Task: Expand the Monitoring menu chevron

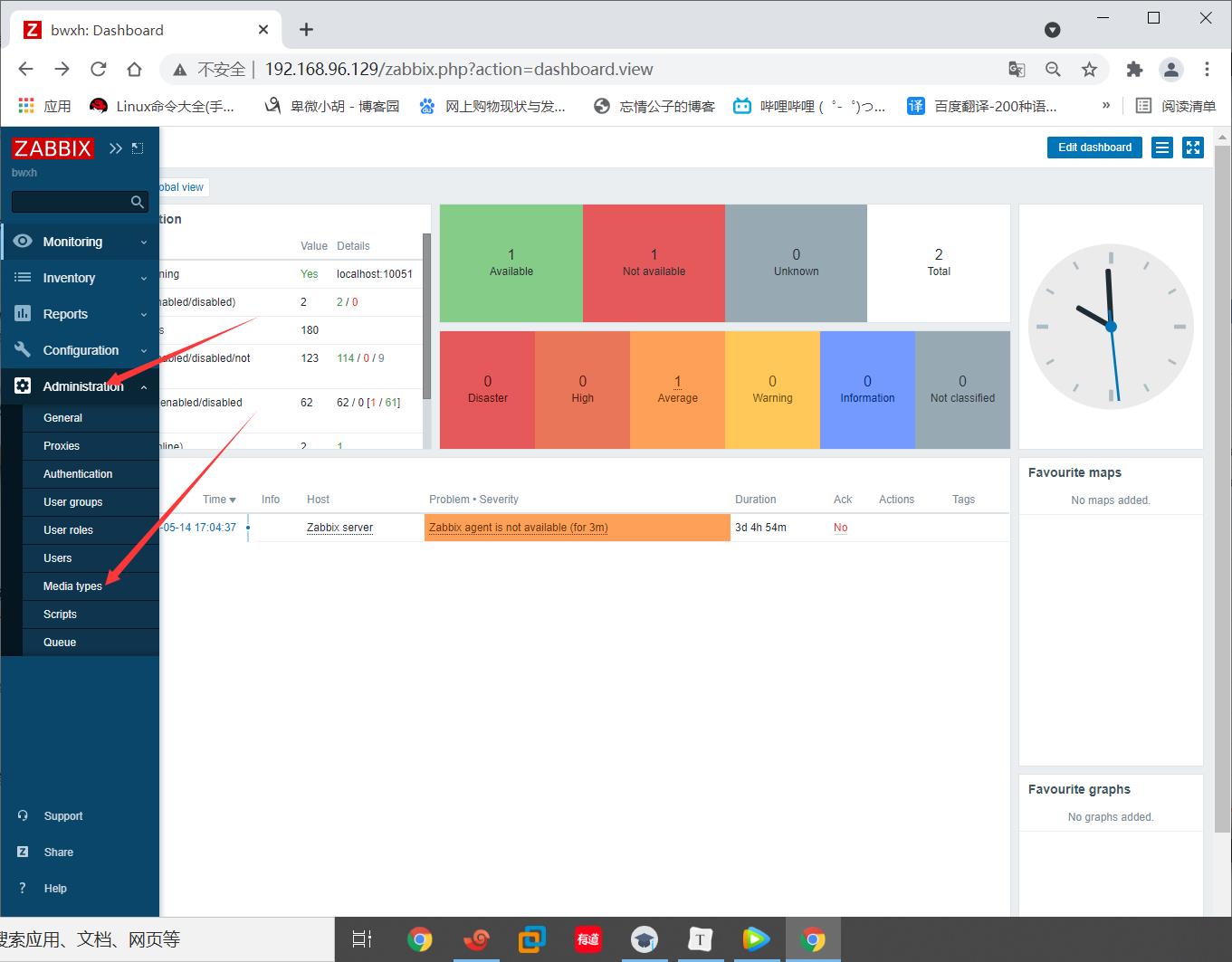Action: click(144, 243)
